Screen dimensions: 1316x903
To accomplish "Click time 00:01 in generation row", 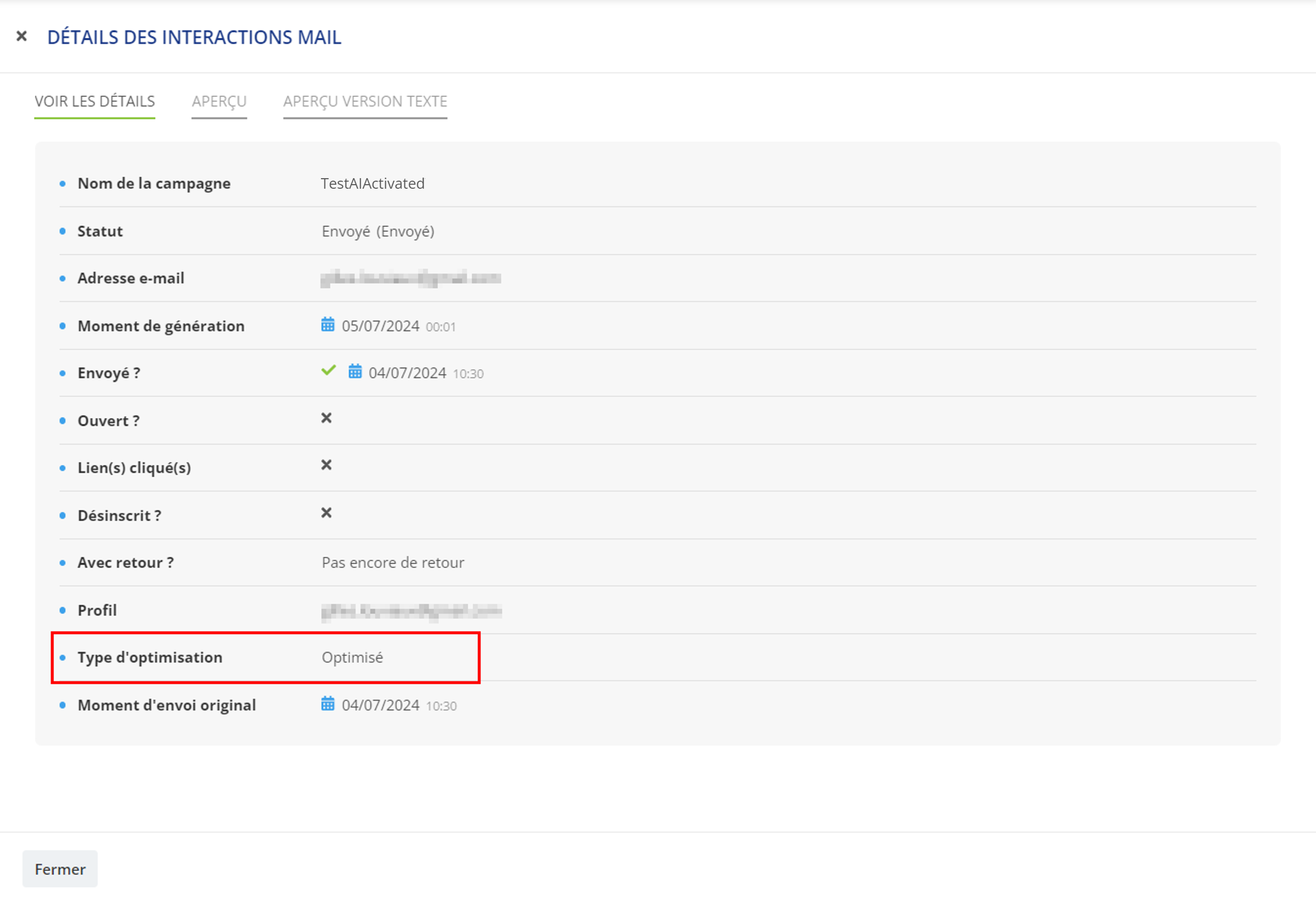I will [441, 327].
